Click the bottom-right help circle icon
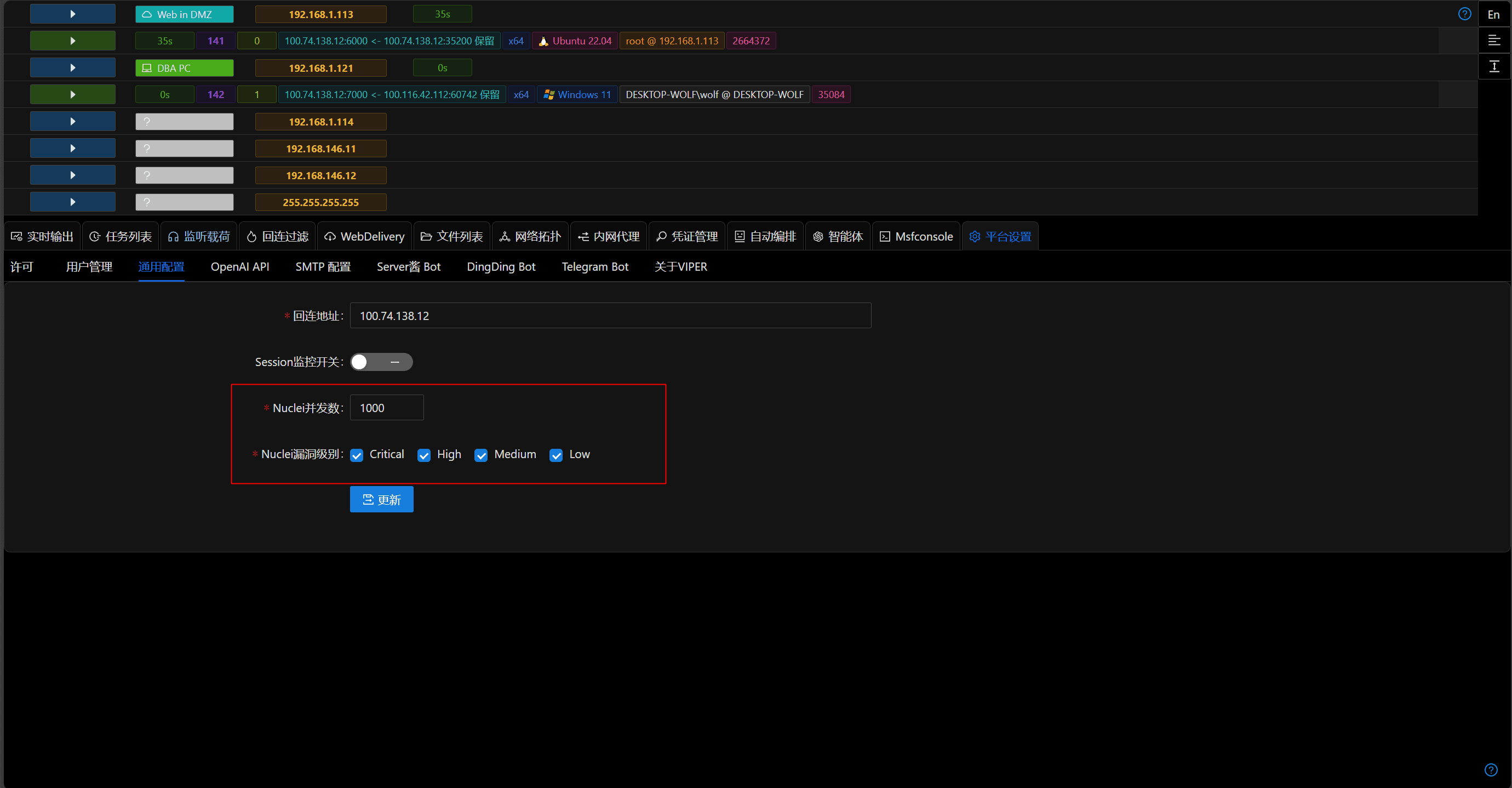This screenshot has height=788, width=1512. [1491, 770]
